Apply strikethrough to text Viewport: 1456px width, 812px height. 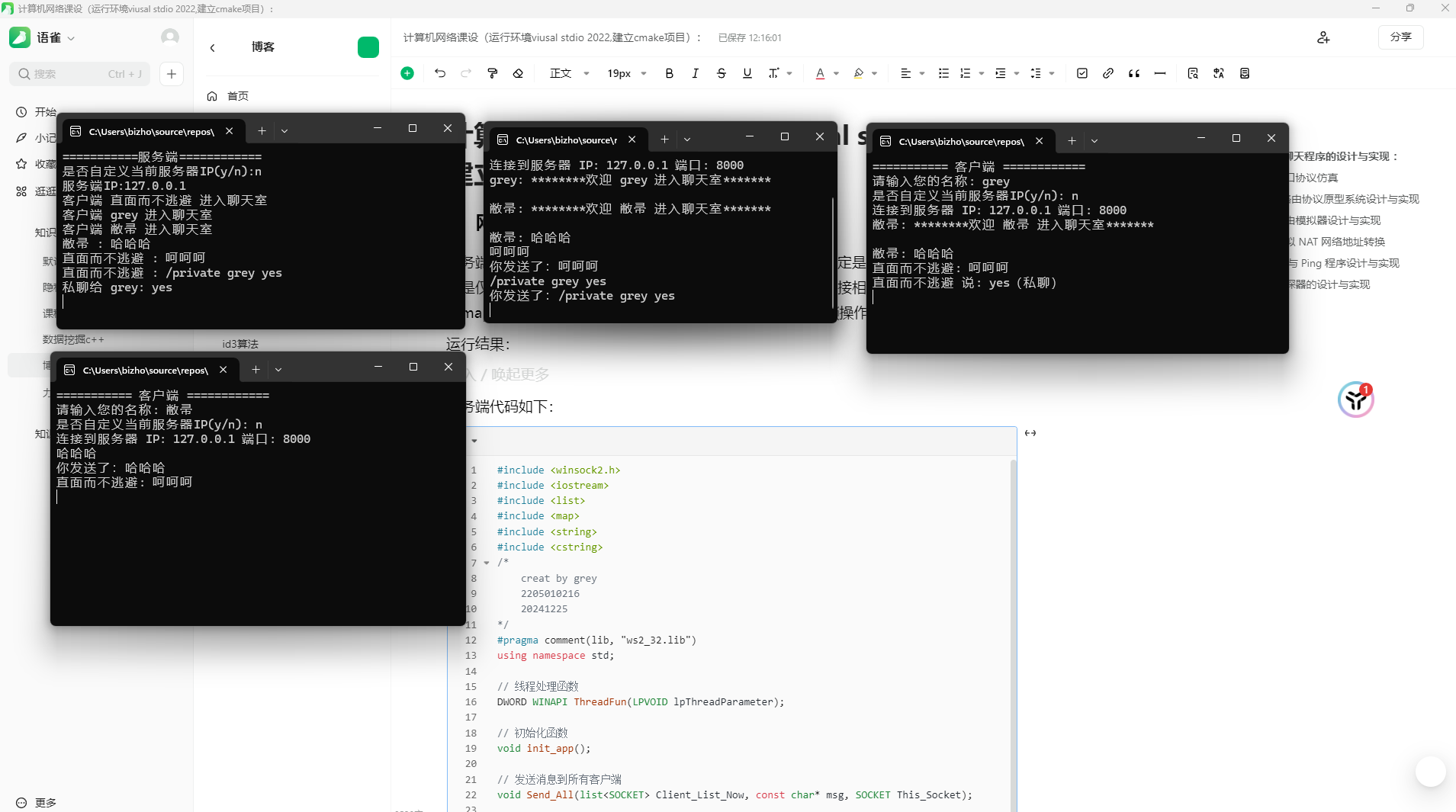(x=721, y=73)
